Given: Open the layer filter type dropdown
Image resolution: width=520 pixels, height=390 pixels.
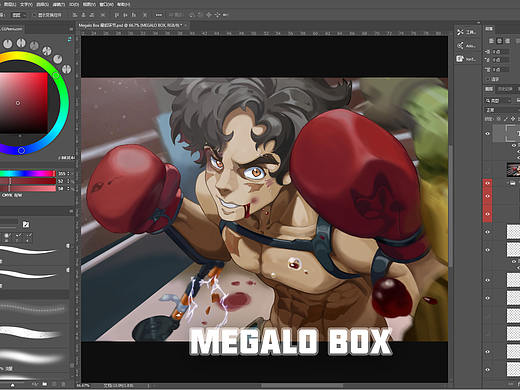Looking at the screenshot, I should pyautogui.click(x=498, y=100).
